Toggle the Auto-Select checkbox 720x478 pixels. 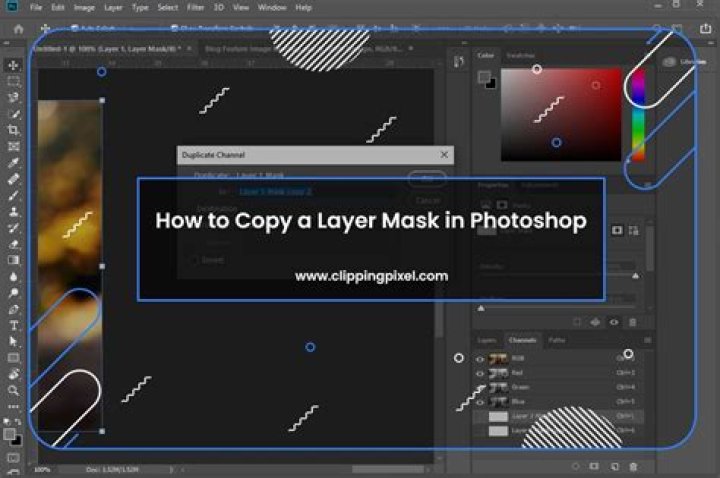click(x=75, y=28)
